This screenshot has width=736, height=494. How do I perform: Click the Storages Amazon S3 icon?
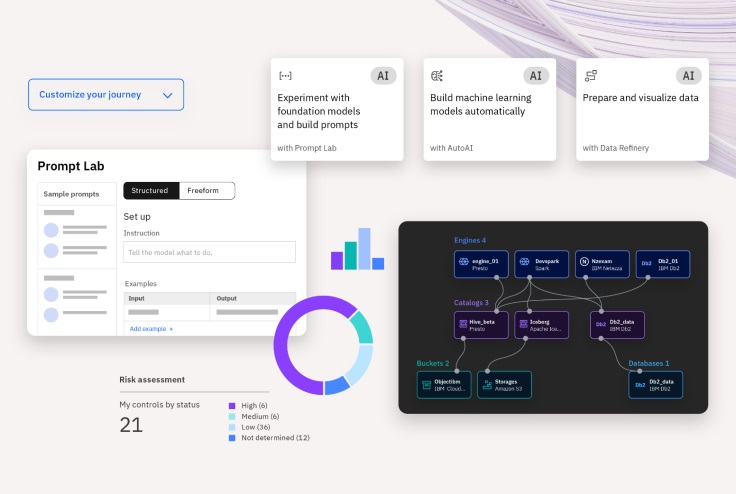tap(487, 385)
